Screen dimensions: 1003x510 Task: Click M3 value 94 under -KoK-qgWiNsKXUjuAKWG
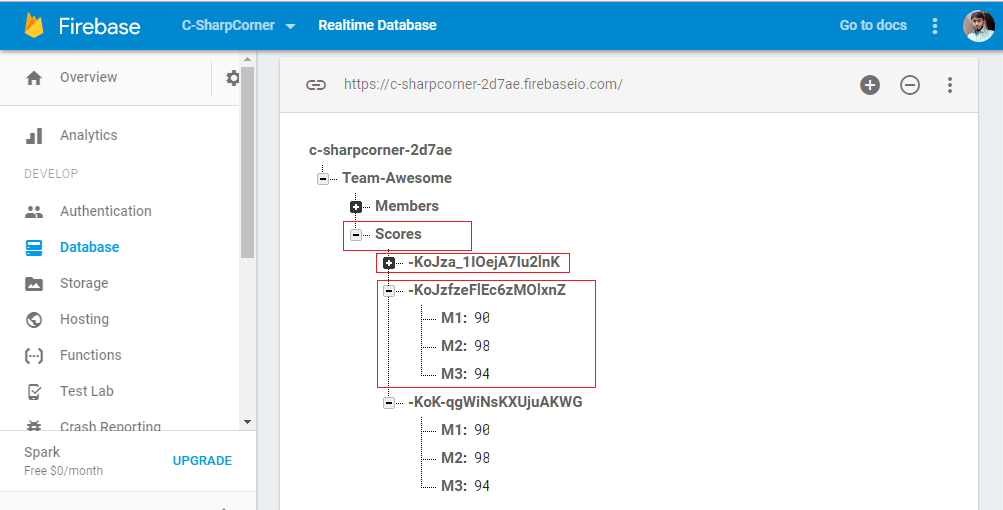(482, 486)
